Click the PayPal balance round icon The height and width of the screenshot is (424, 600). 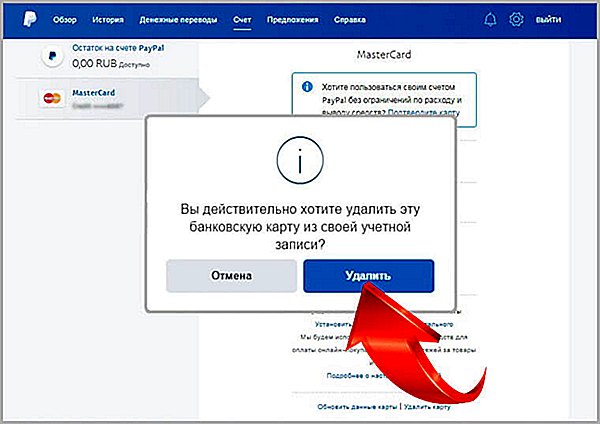tap(52, 57)
